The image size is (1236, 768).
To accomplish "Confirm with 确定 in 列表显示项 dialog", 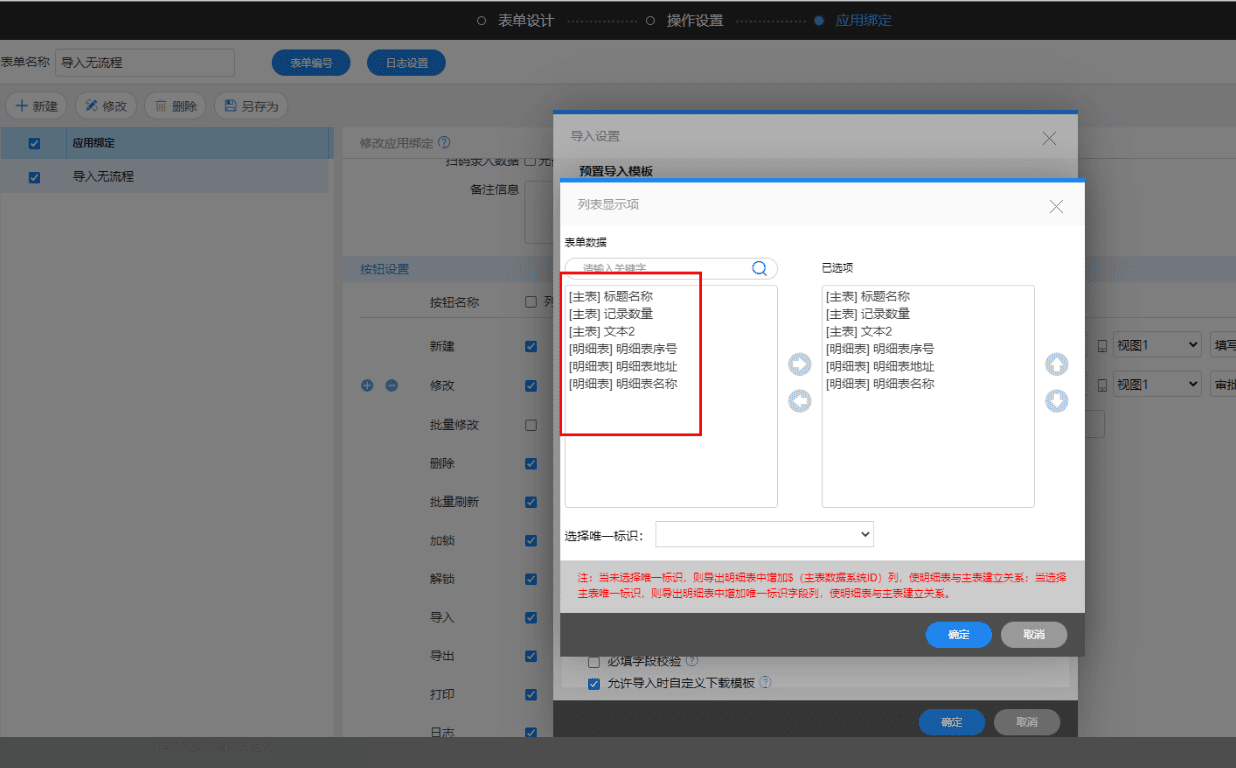I will [958, 634].
